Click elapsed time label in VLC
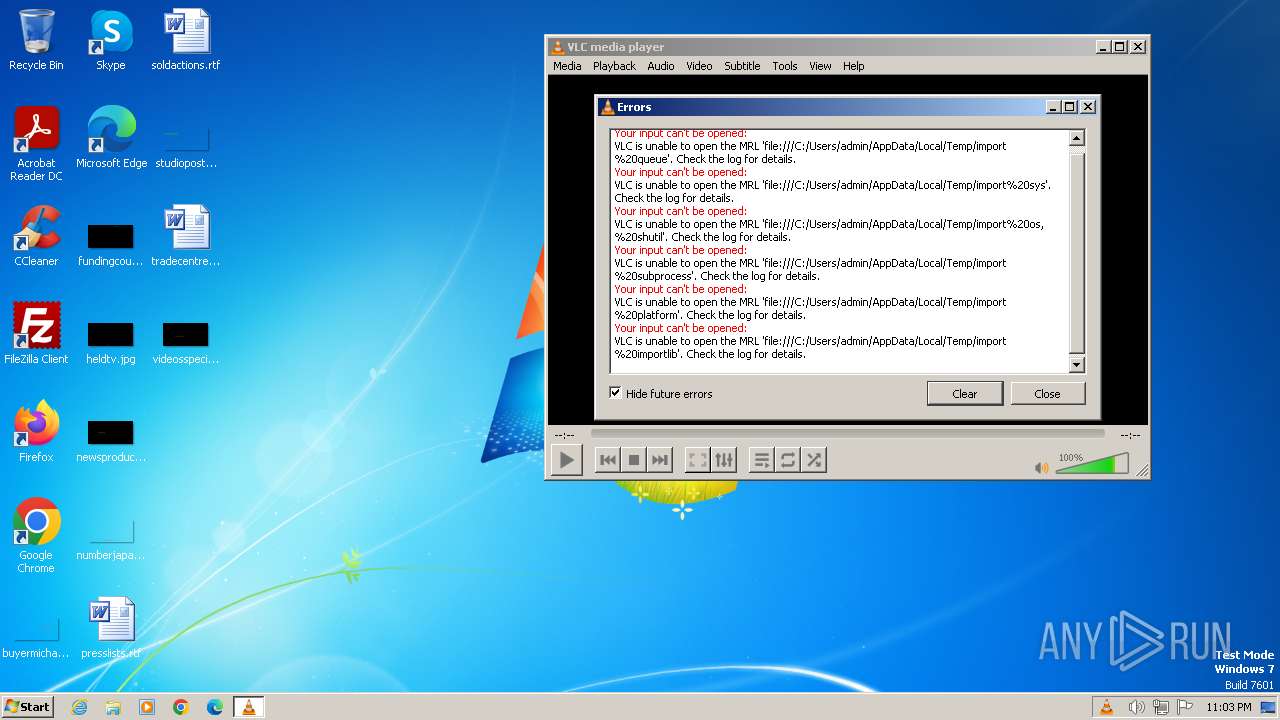 click(564, 435)
